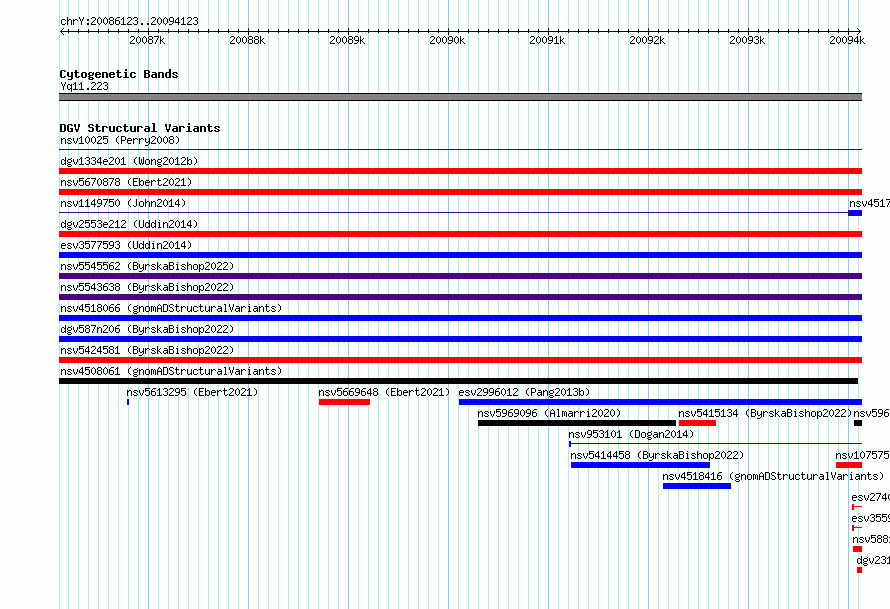Screen dimensions: 890x609
Task: Click the nsv1149750 (John2014) label
Action: [123, 203]
